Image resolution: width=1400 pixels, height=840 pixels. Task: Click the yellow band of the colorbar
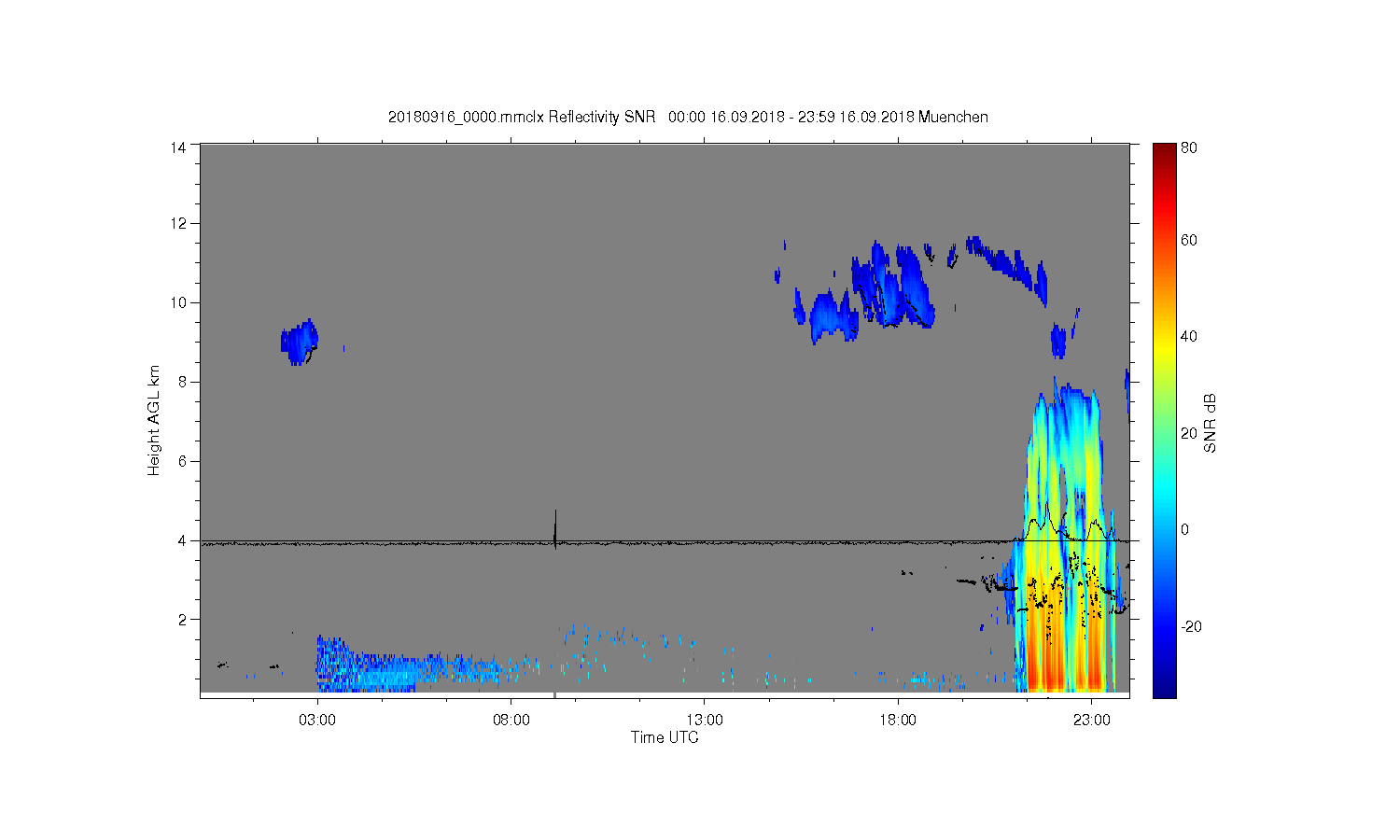coord(1164,350)
